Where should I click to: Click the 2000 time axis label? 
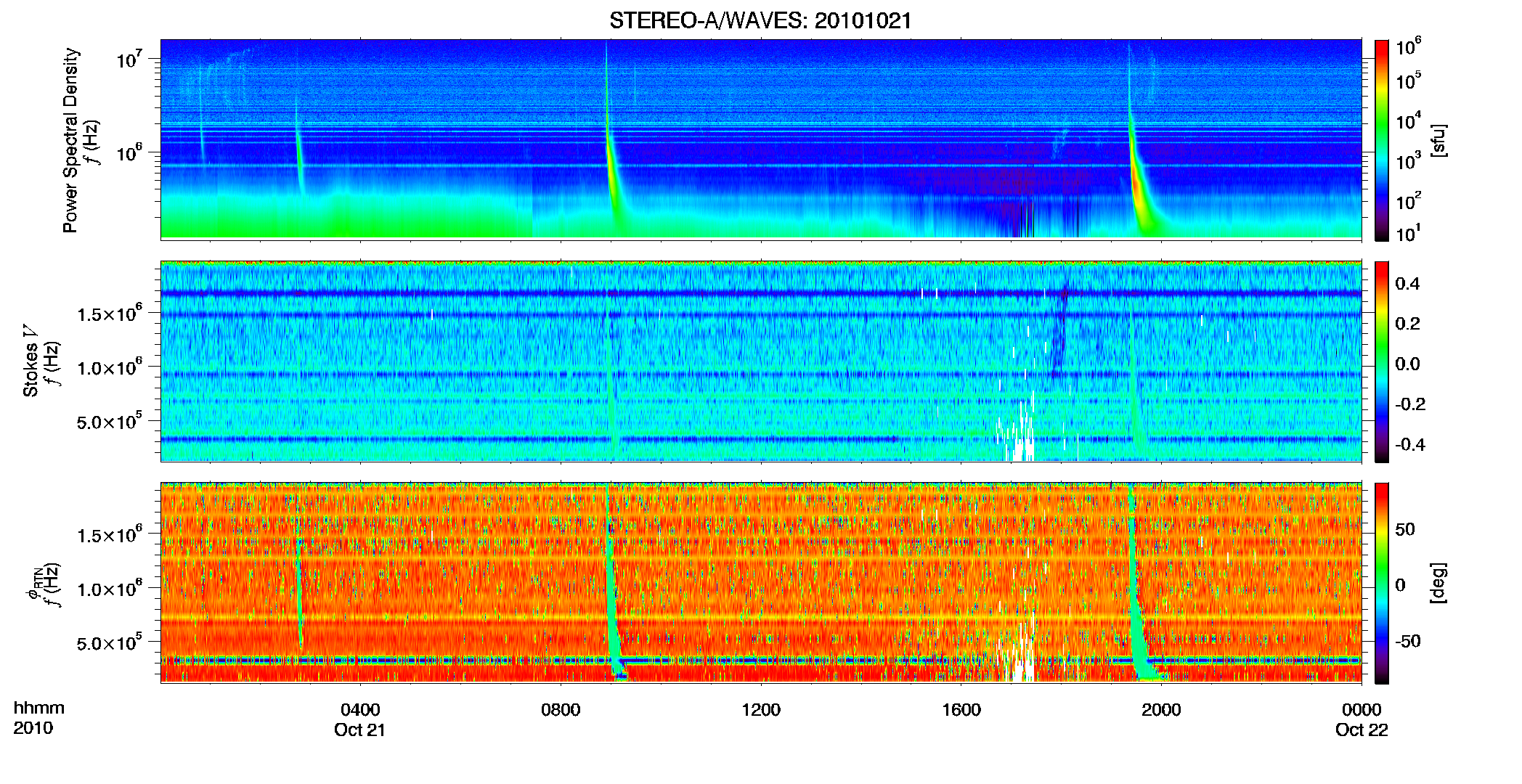pos(1161,709)
